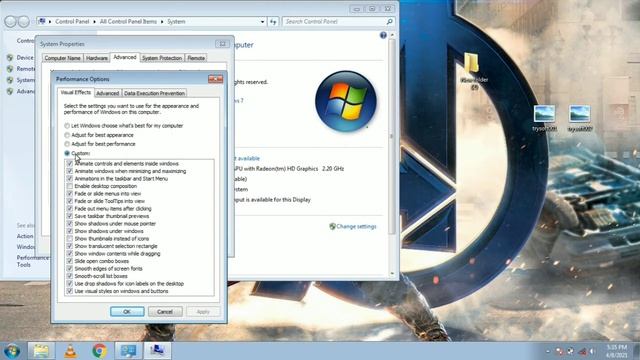The width and height of the screenshot is (640, 360).
Task: Open Google Chrome from the taskbar
Action: coord(99,351)
